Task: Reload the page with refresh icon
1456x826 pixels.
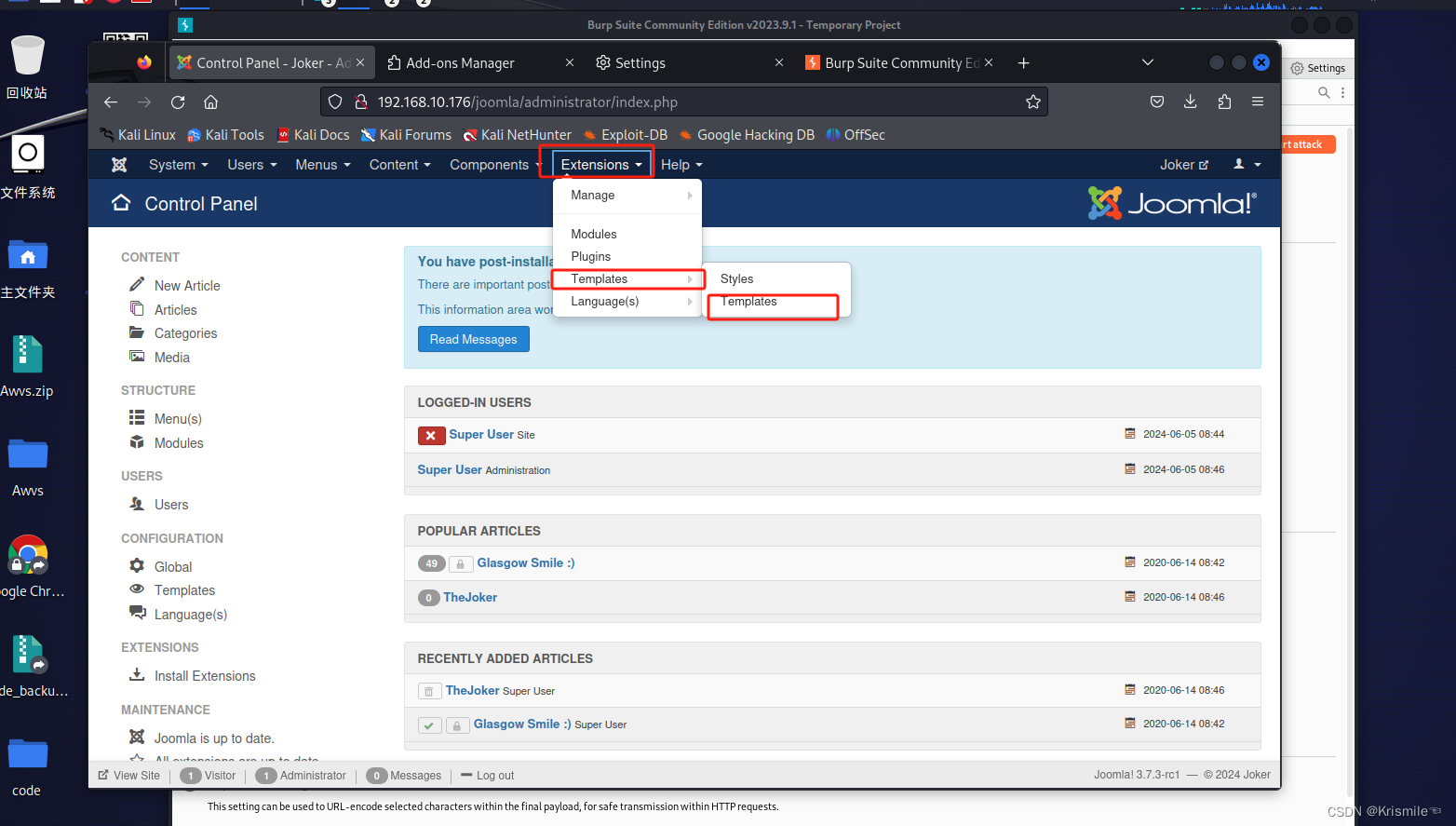Action: click(x=178, y=102)
